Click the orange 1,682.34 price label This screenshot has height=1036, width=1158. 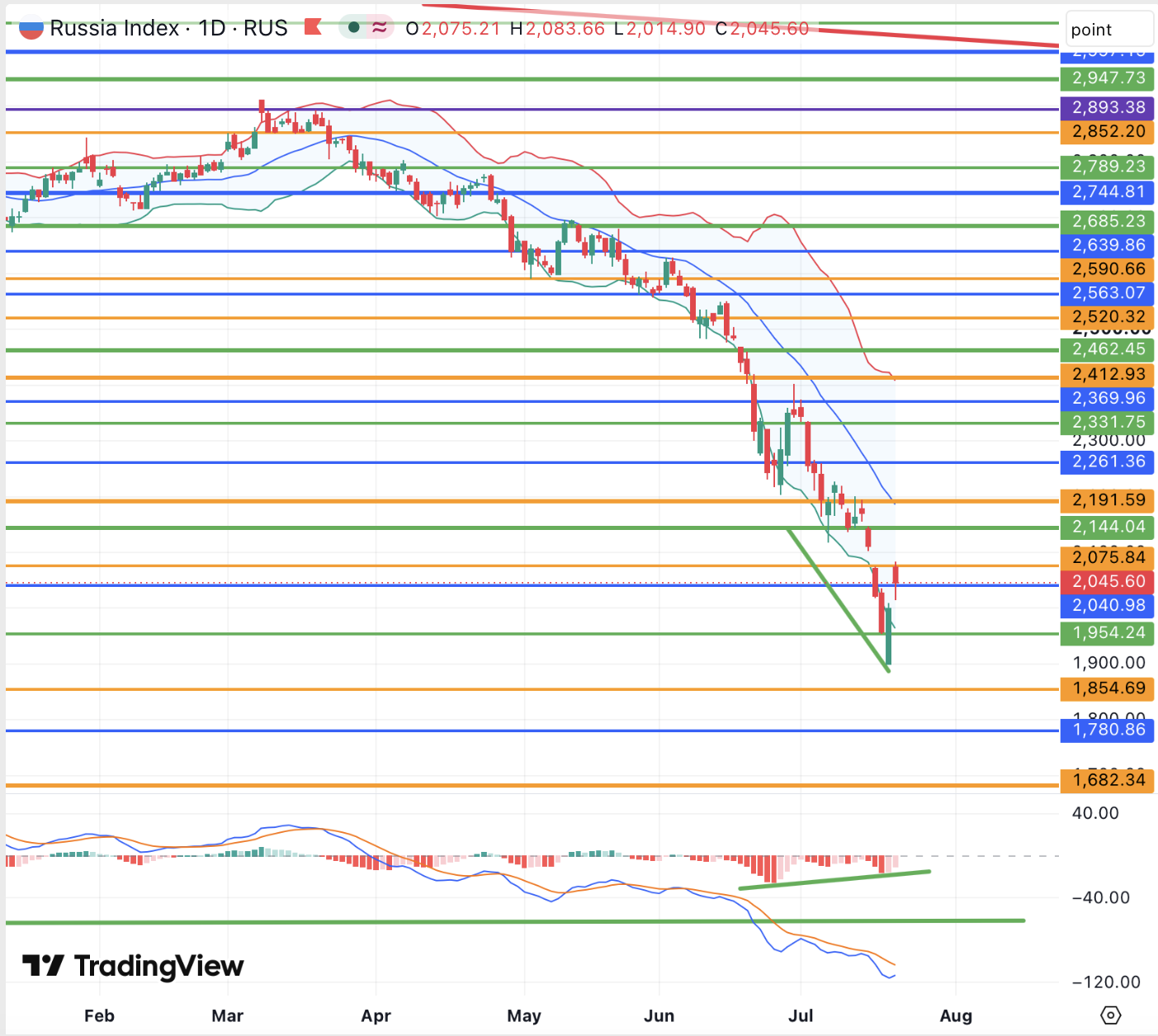point(1108,780)
